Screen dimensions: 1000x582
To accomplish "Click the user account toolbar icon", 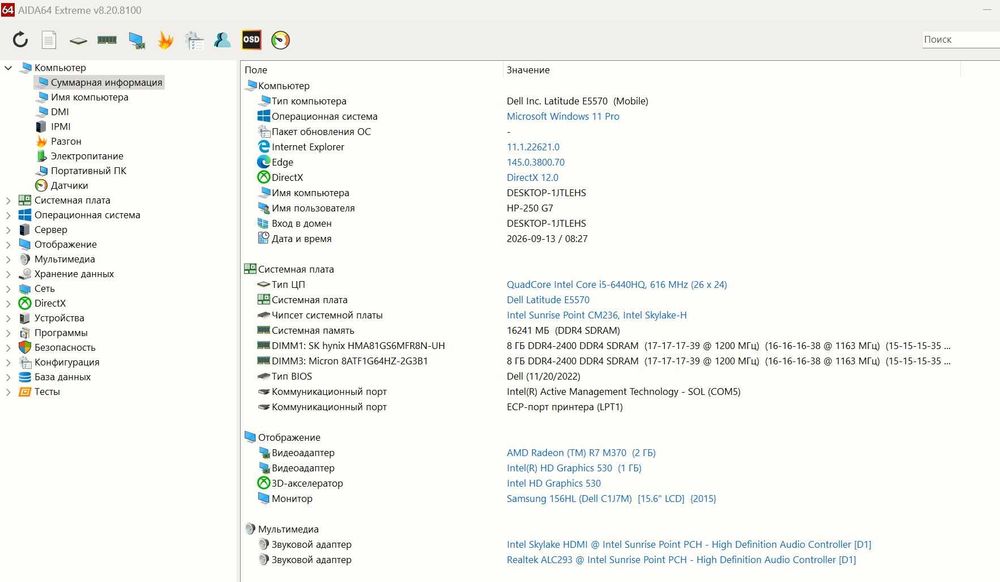I will 222,40.
